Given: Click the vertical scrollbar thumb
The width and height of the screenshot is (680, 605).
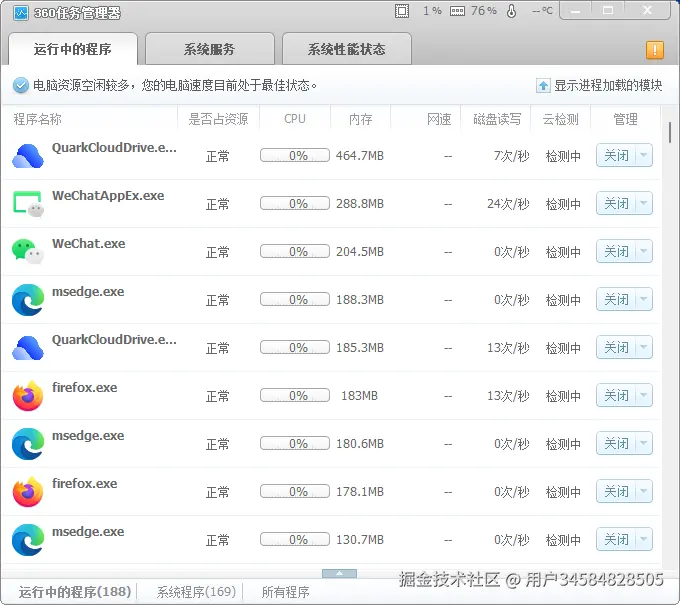Looking at the screenshot, I should (x=670, y=133).
